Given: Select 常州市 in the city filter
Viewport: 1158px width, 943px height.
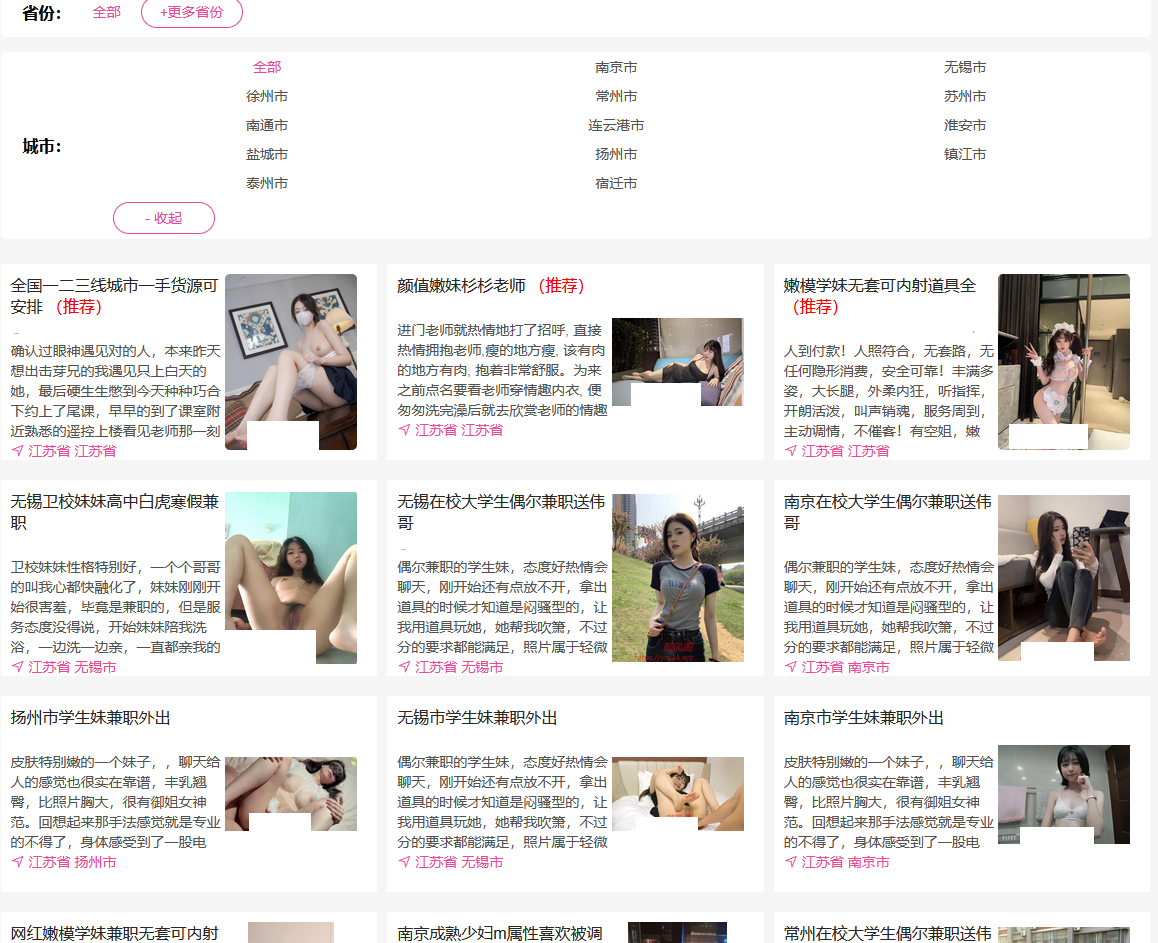Looking at the screenshot, I should pyautogui.click(x=616, y=96).
